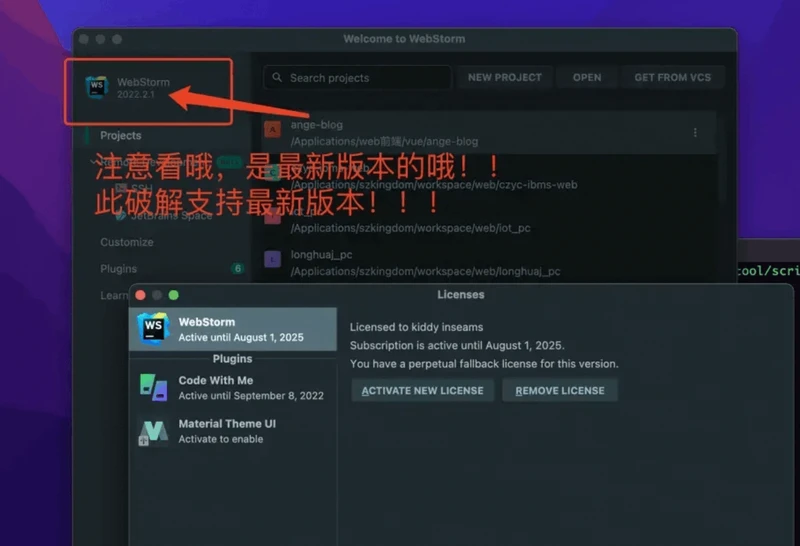Click the WebStorm logo in the Welcome sidebar
Screen dimensions: 800x546
tap(97, 88)
